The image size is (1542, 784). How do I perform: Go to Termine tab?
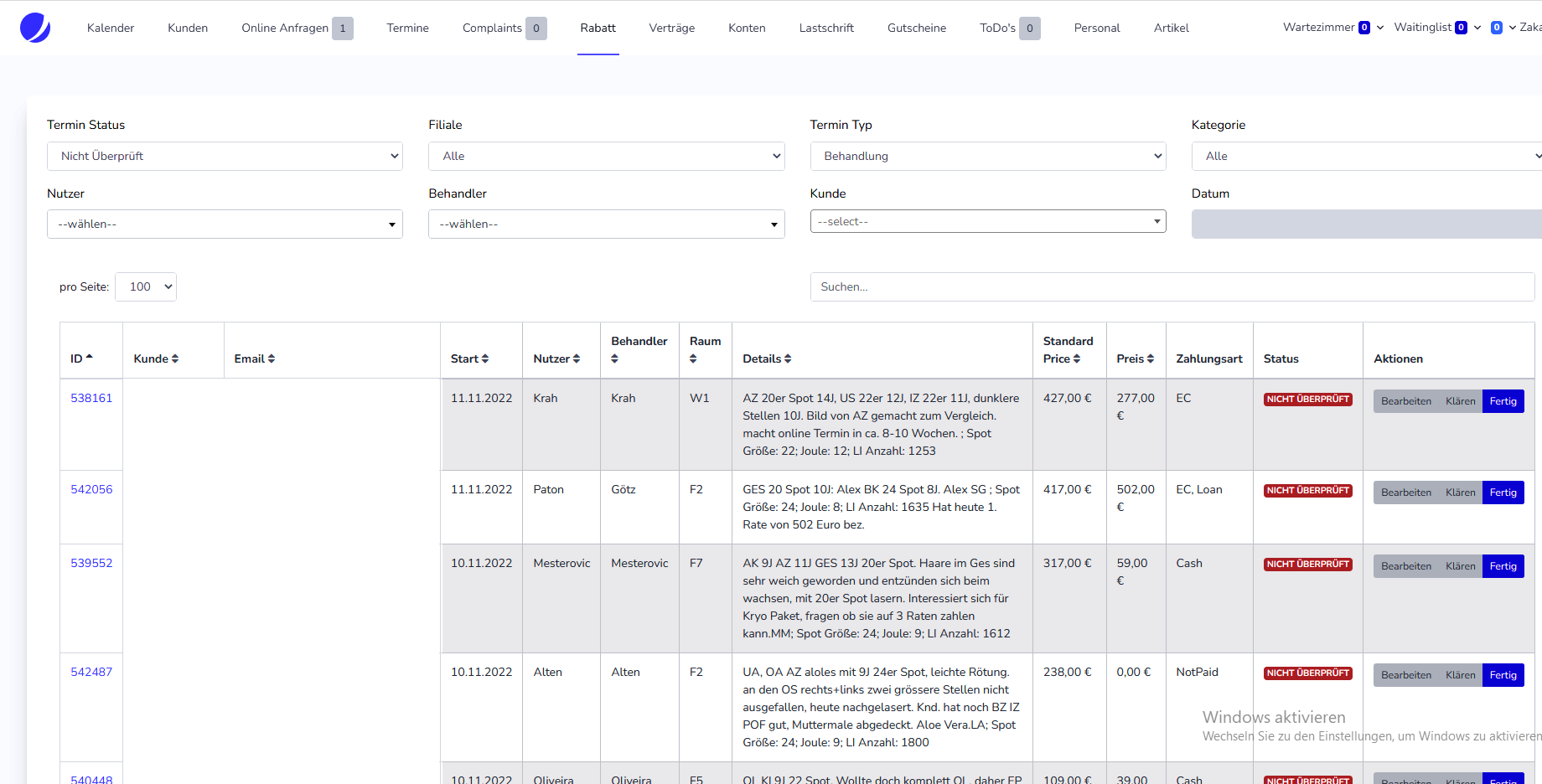pos(407,28)
